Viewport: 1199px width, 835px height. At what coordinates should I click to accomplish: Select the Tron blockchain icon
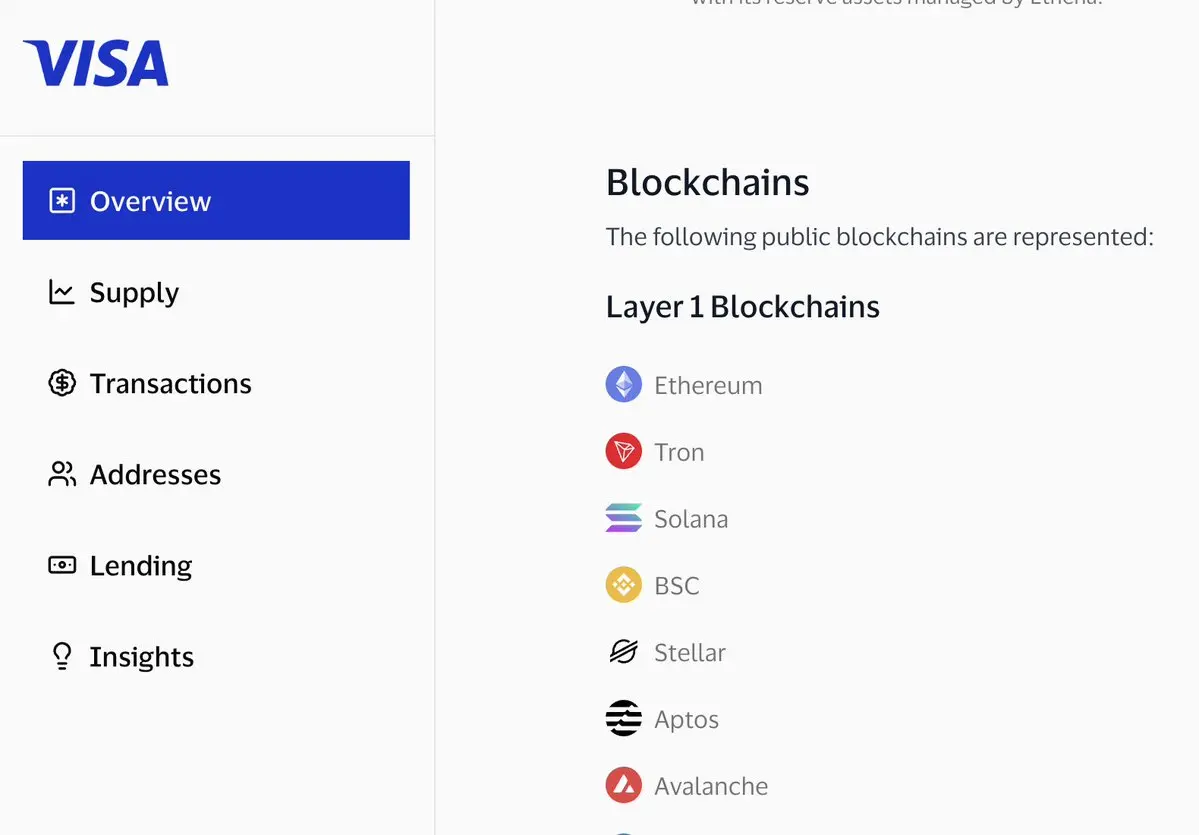pyautogui.click(x=624, y=451)
